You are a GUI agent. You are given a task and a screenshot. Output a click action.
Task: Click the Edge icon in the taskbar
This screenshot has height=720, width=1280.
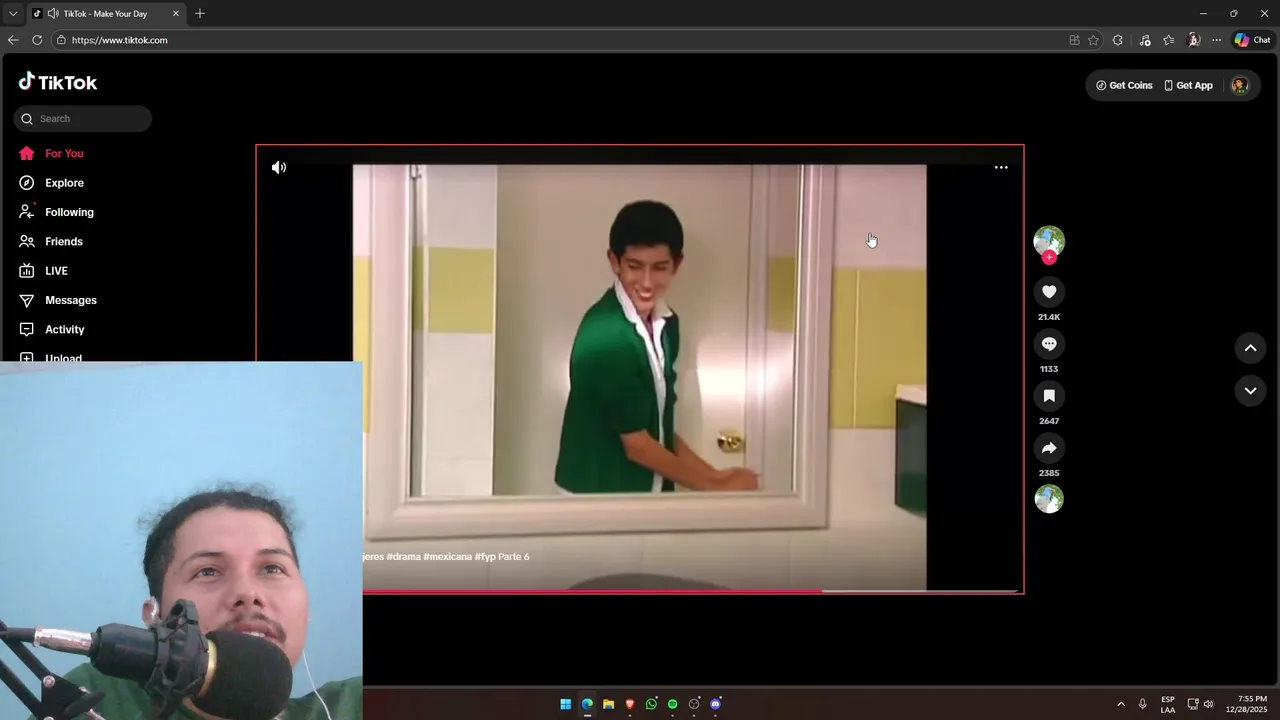tap(587, 704)
